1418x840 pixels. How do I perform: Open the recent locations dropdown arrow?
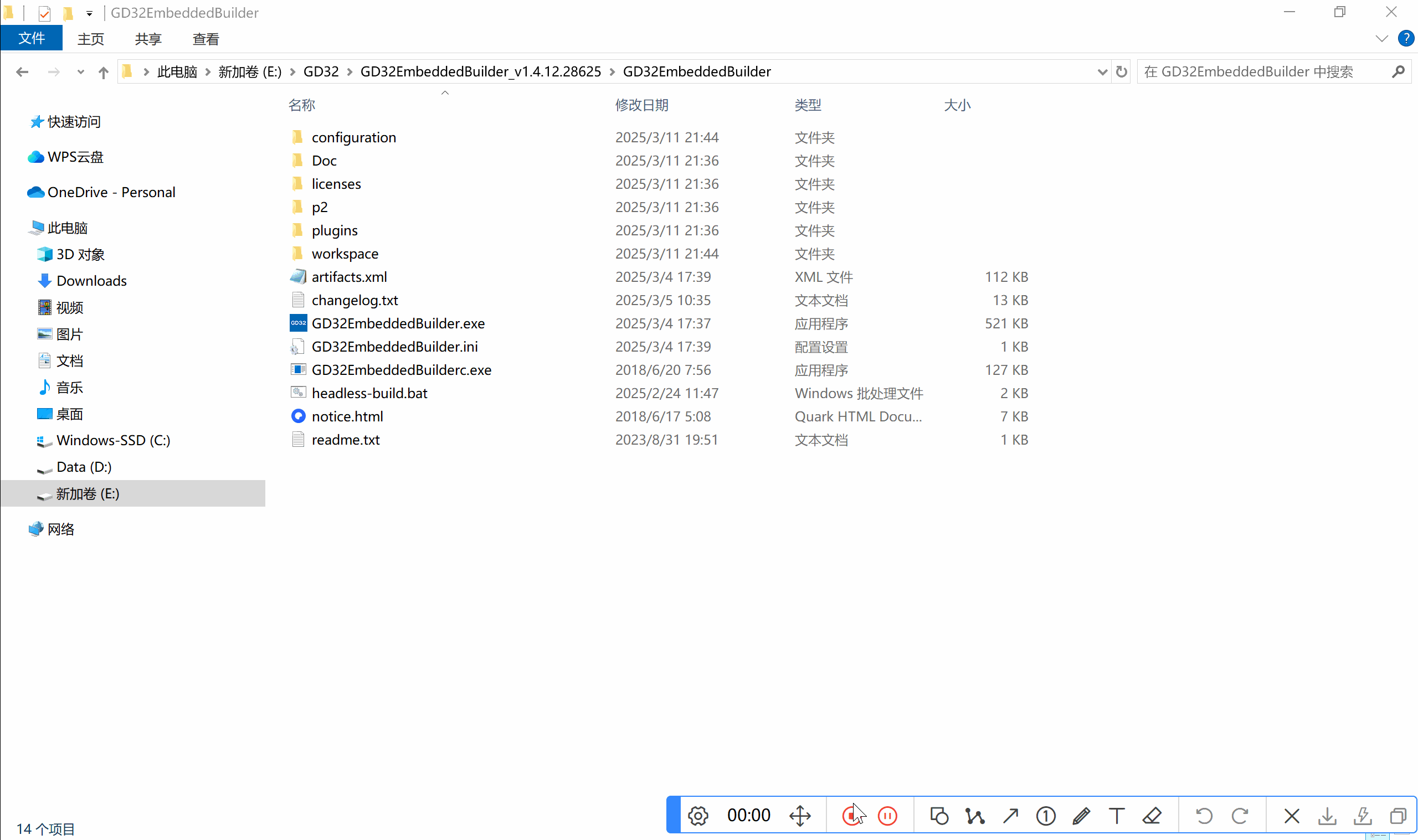80,72
